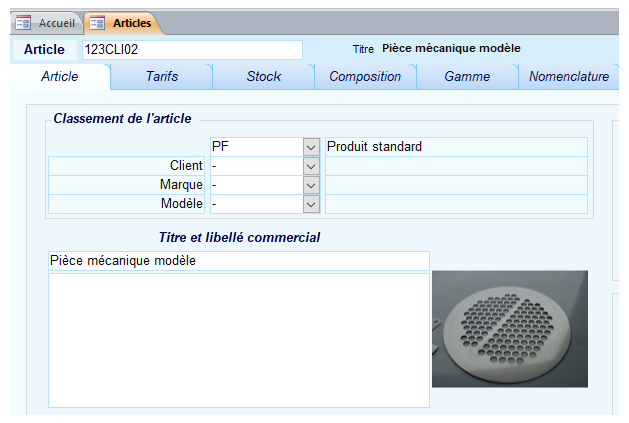Go to the Gamme tab
629x423 pixels.
pos(467,76)
